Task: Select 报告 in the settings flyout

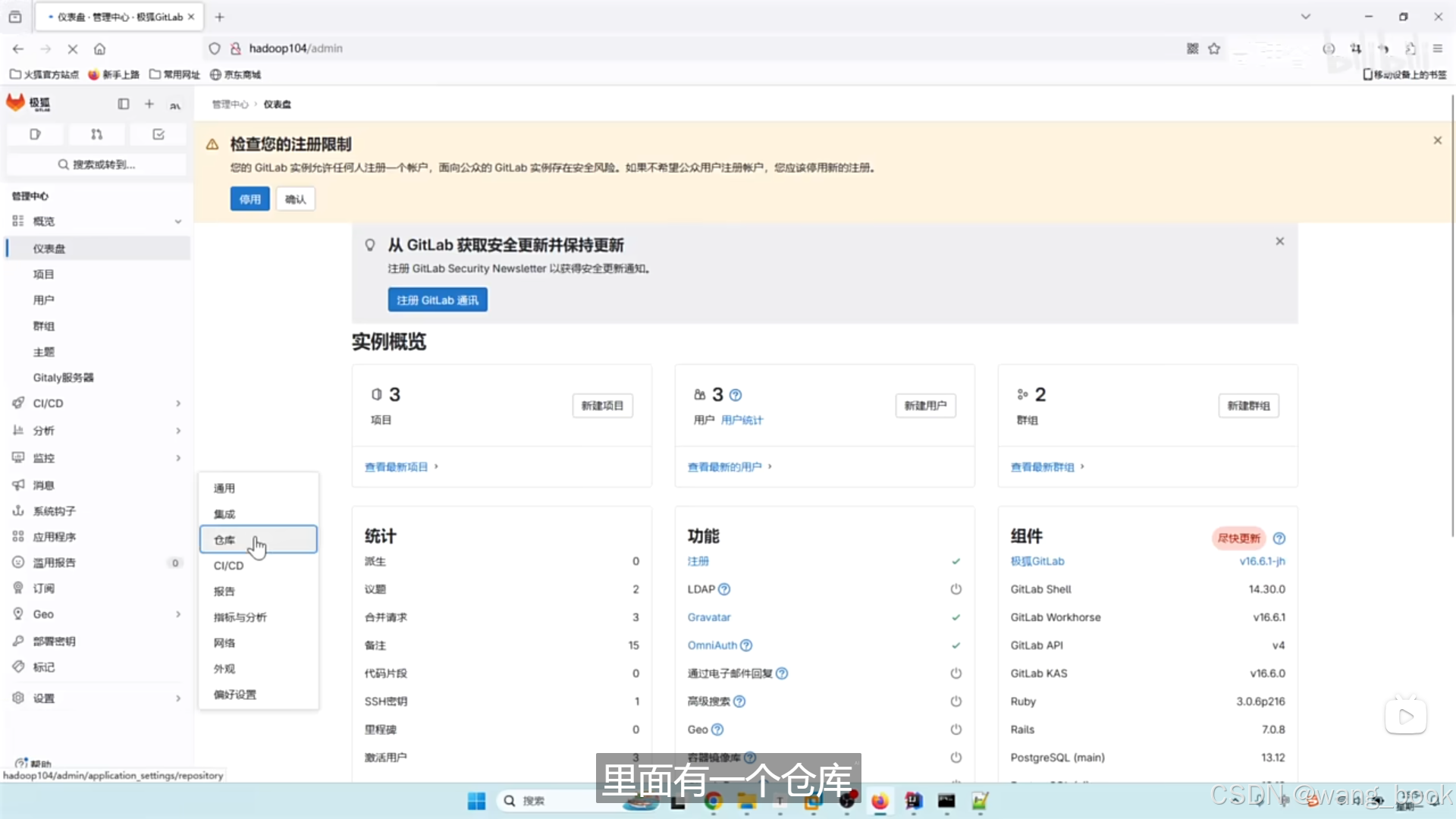Action: [258, 591]
